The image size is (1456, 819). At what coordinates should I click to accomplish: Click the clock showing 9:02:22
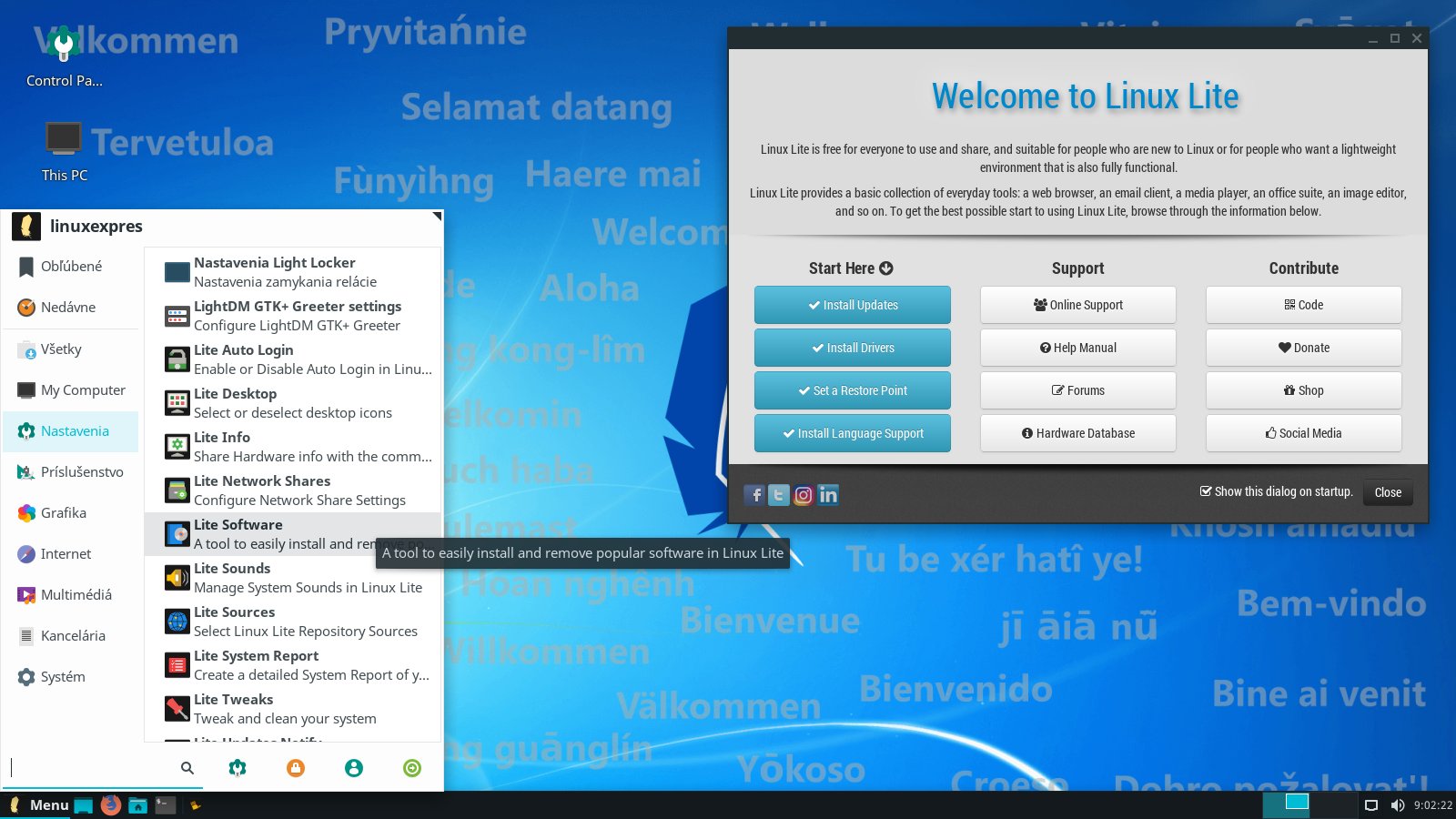(1433, 805)
